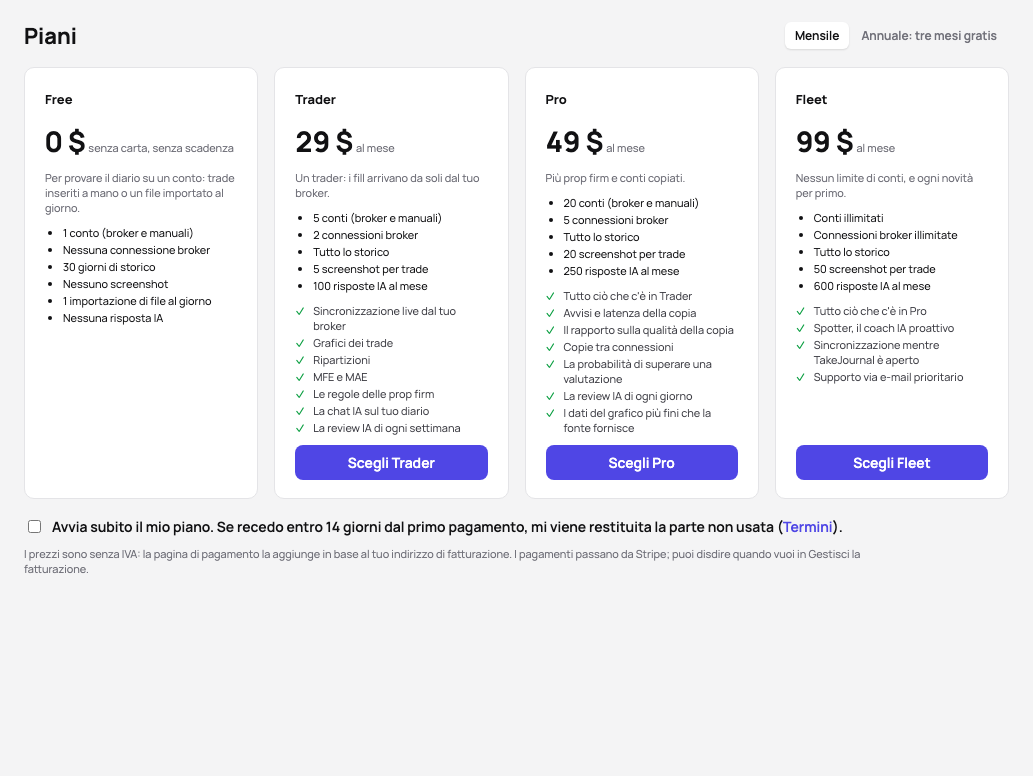The image size is (1033, 776).
Task: Click the Scegli Trader button
Action: (x=391, y=462)
